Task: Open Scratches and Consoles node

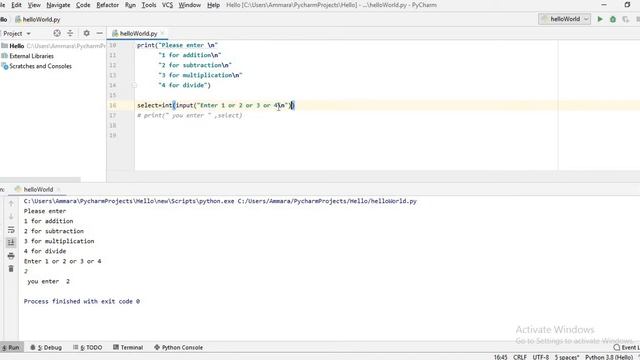Action: [x=40, y=66]
